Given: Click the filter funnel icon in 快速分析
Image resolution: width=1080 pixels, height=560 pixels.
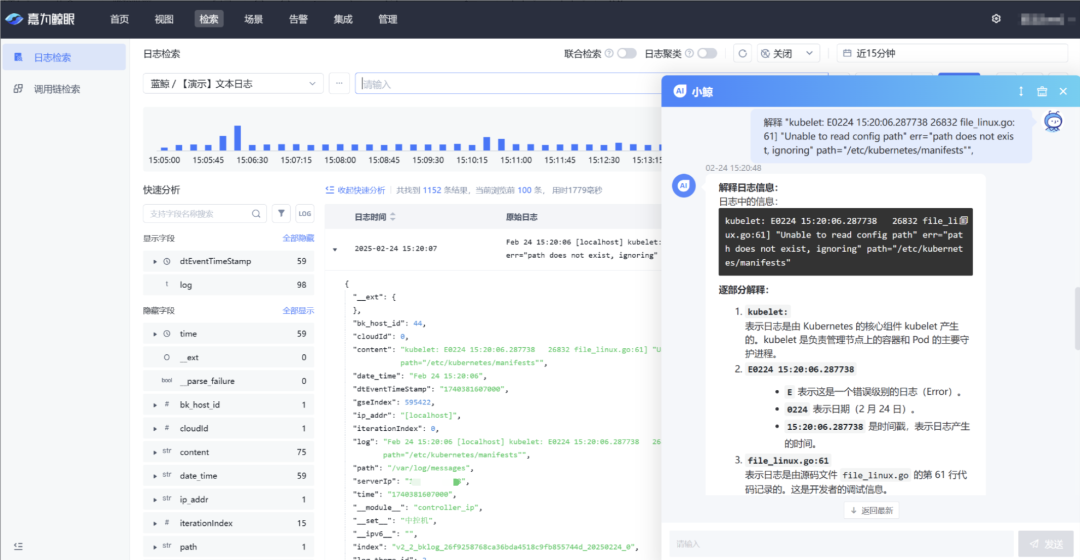Looking at the screenshot, I should click(x=281, y=214).
